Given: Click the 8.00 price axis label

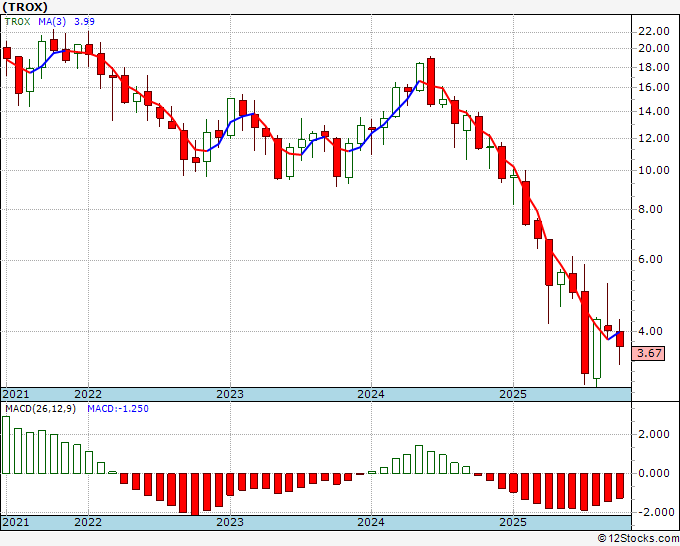Looking at the screenshot, I should coord(651,209).
